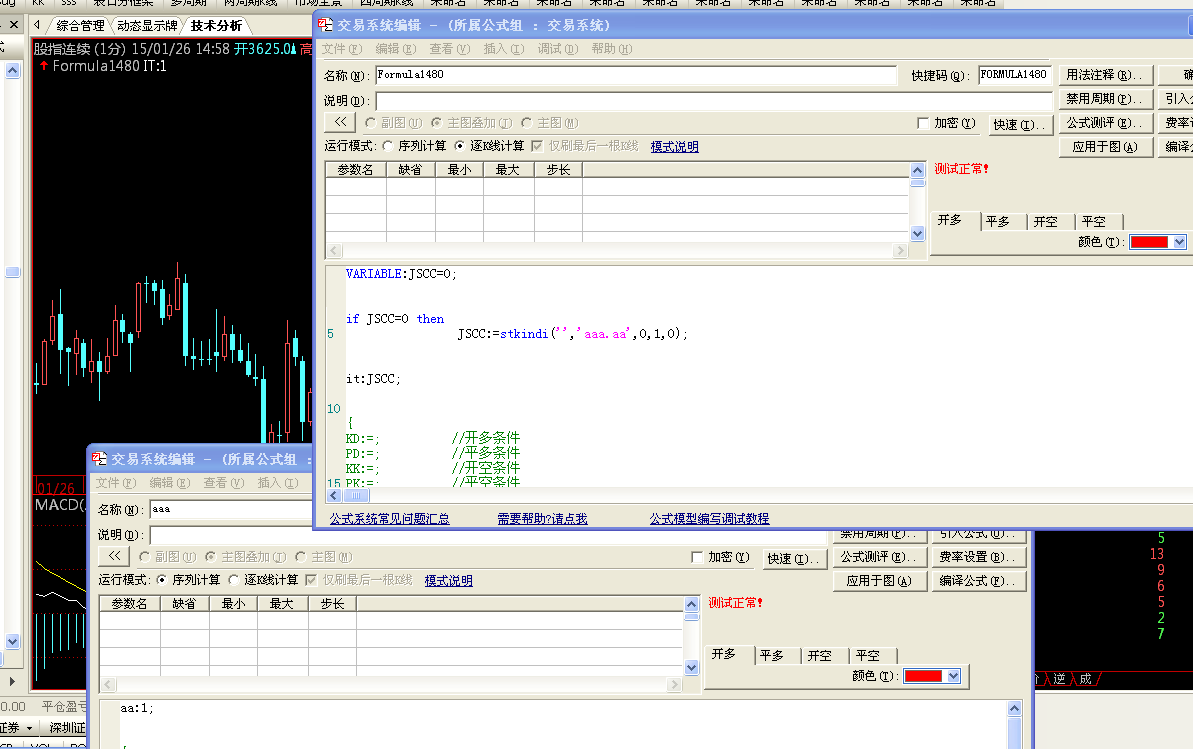The height and width of the screenshot is (749, 1193).
Task: Toggle 加密 checkbox in front editor
Action: pos(923,123)
